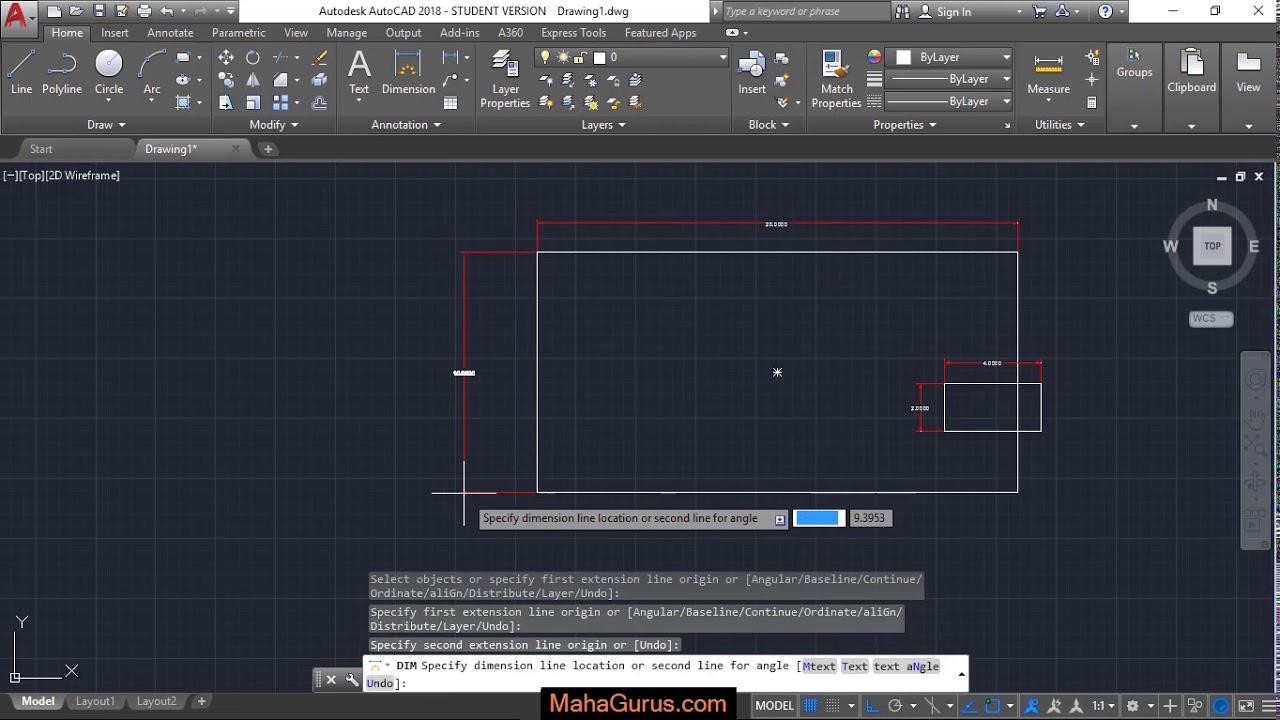Image resolution: width=1280 pixels, height=720 pixels.
Task: Open the Parametric ribbon tab
Action: (238, 33)
